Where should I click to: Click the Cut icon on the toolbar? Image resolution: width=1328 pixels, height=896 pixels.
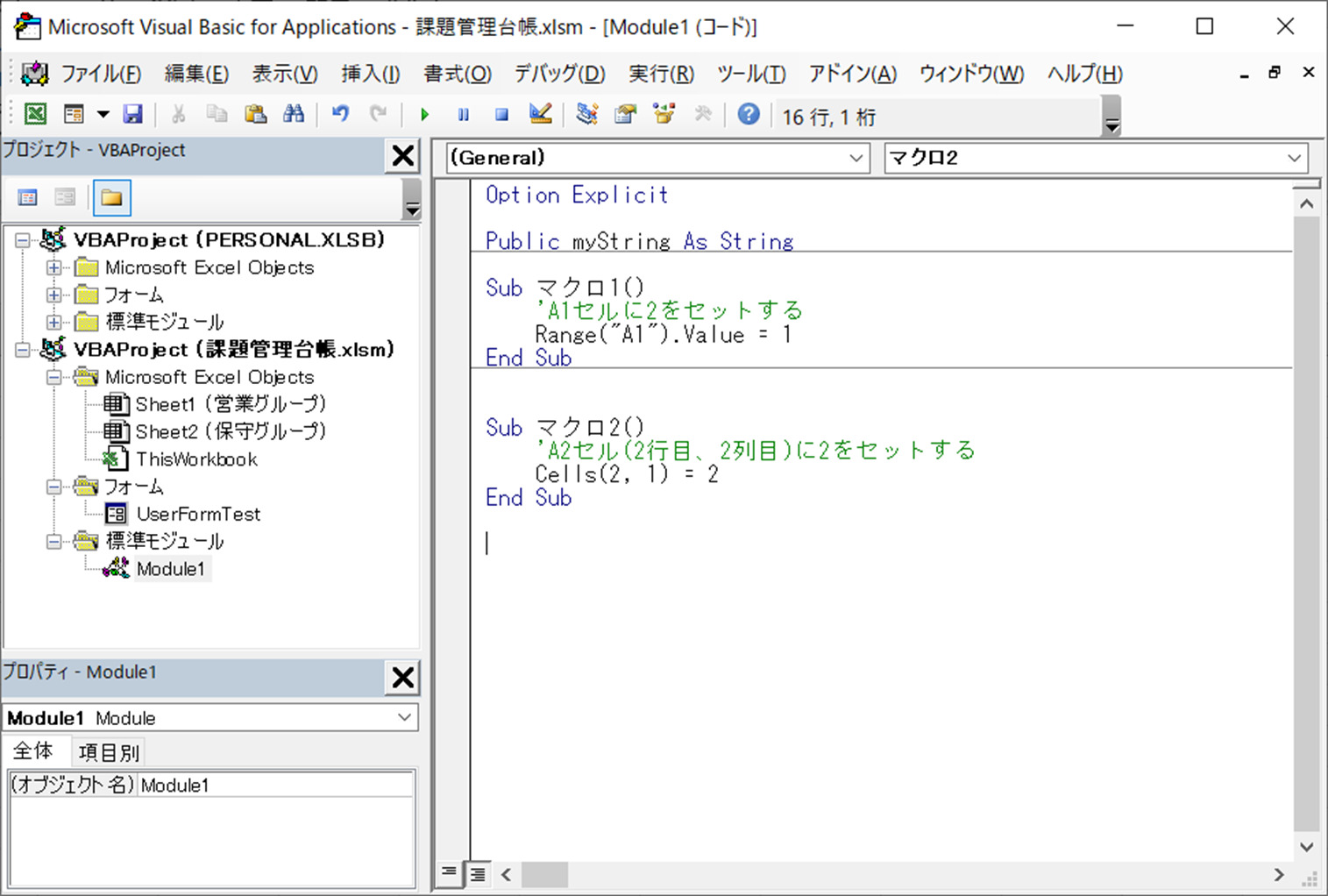178,114
